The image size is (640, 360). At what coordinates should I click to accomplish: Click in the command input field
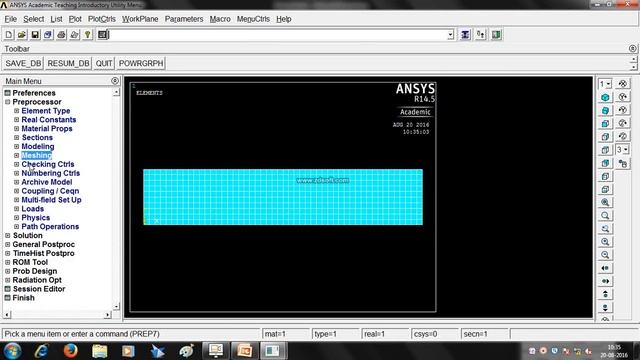click(x=278, y=35)
